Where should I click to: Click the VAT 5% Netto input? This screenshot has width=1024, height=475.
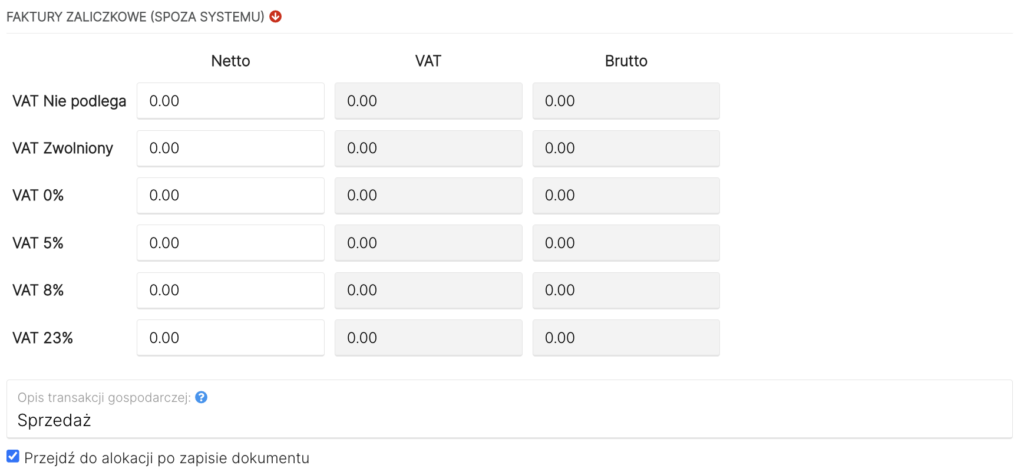[x=230, y=243]
